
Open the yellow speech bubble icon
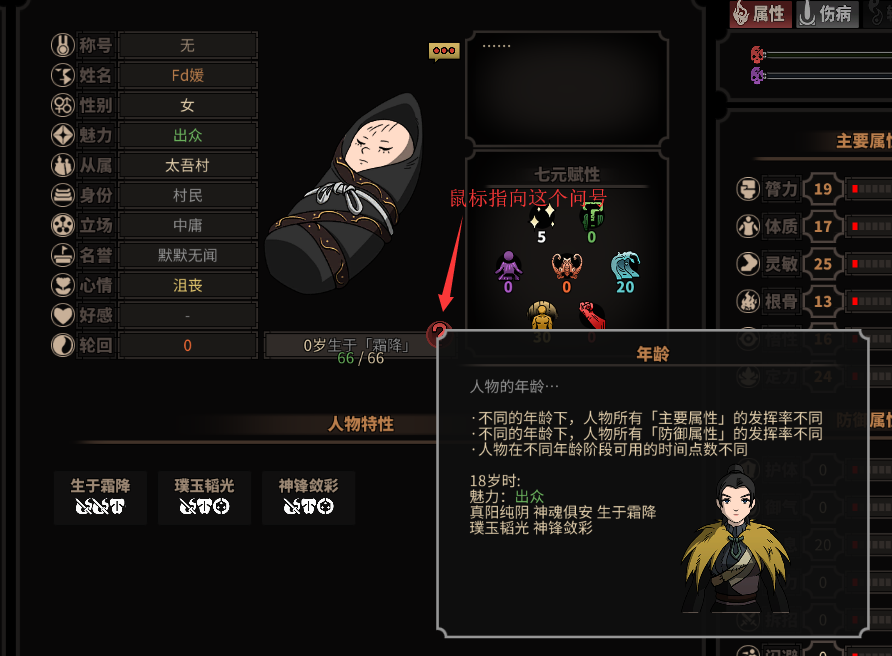(x=444, y=51)
